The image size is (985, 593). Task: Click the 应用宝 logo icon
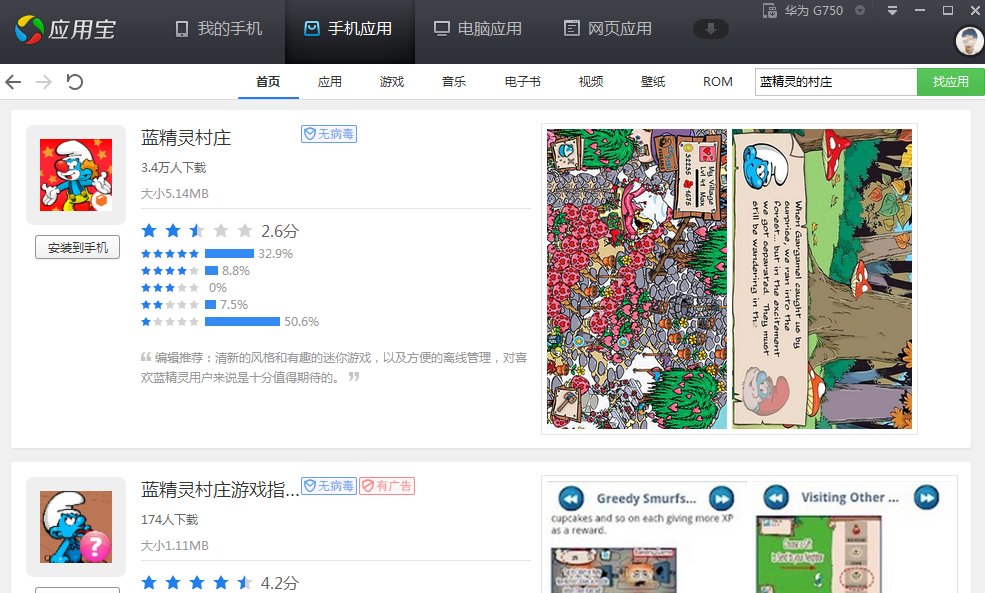[27, 28]
